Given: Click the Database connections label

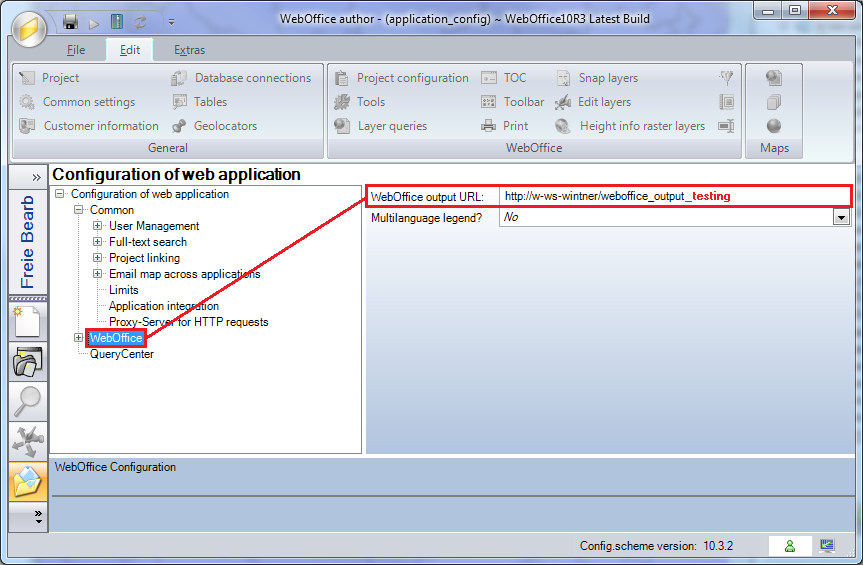Looking at the screenshot, I should 253,78.
